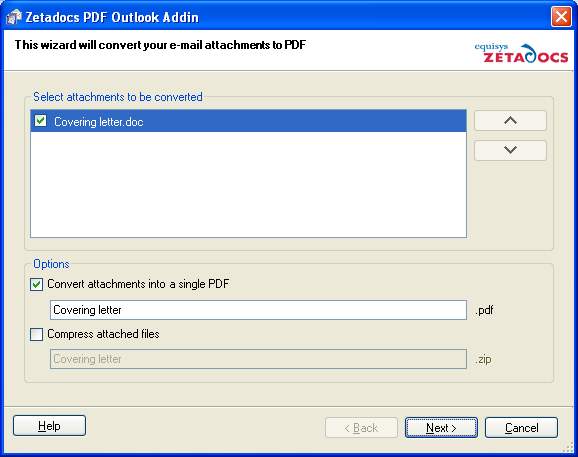The width and height of the screenshot is (578, 457).
Task: Click the equisys Zetadocs logo
Action: [521, 53]
